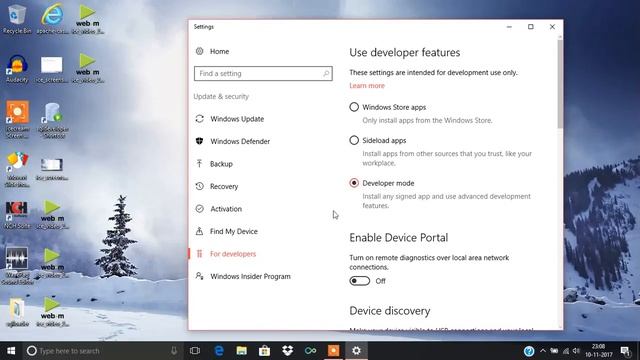640x360 pixels.
Task: Click the Windows Insider Program person icon
Action: pos(200,276)
